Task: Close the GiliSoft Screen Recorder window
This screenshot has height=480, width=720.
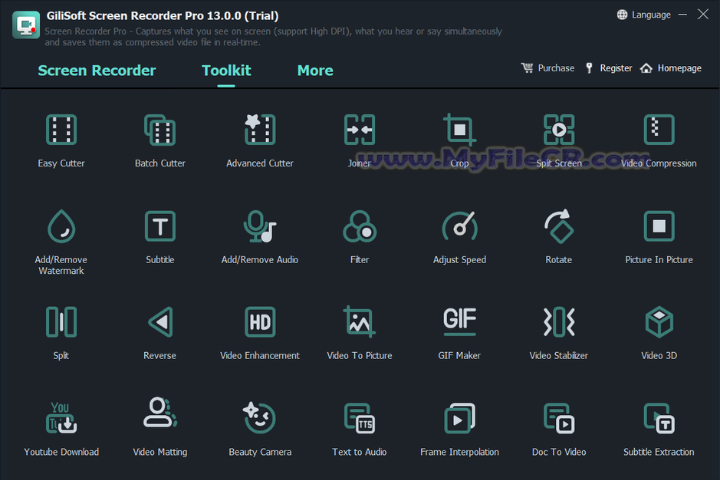Action: [703, 14]
